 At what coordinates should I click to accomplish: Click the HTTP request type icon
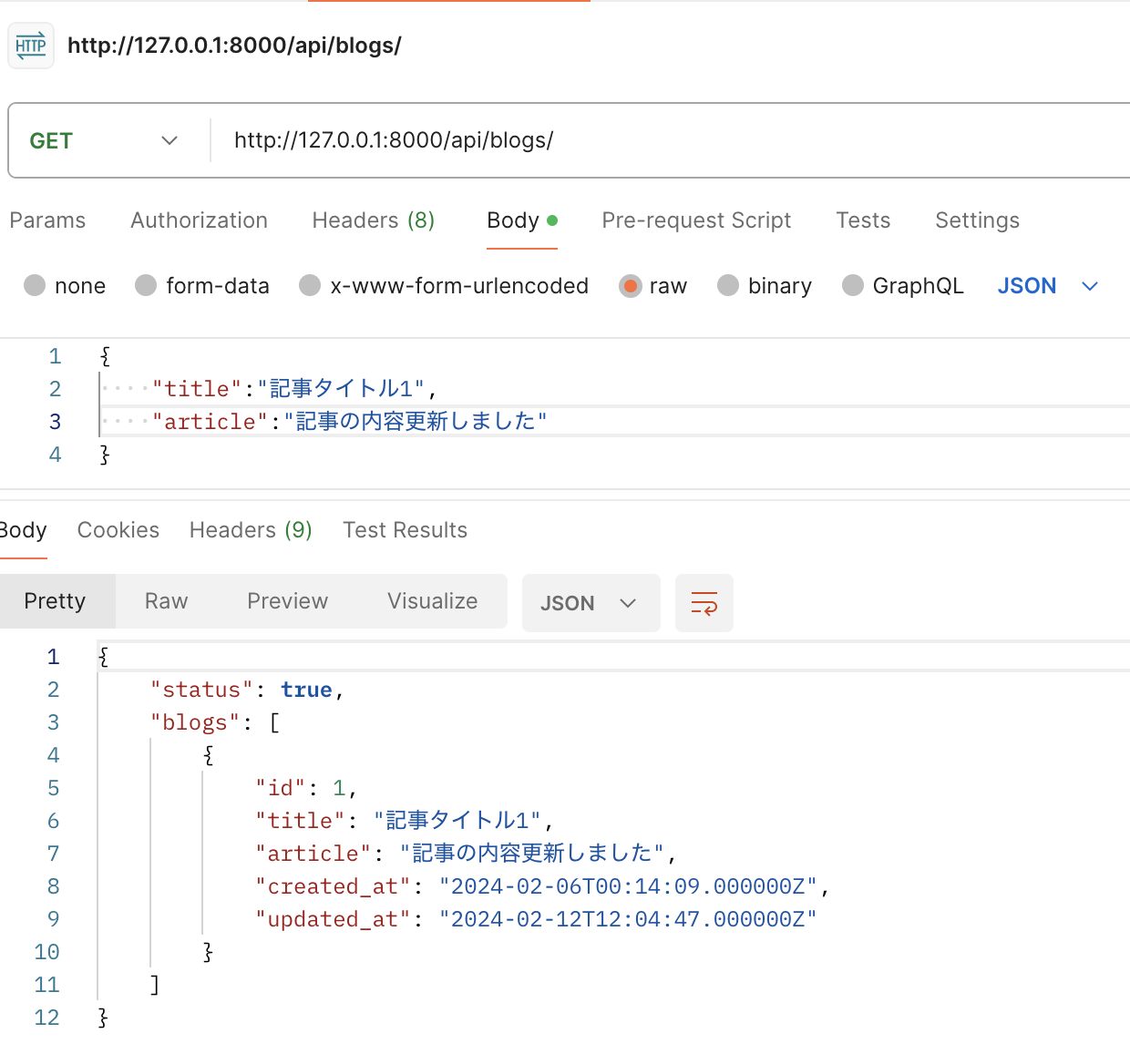coord(31,46)
